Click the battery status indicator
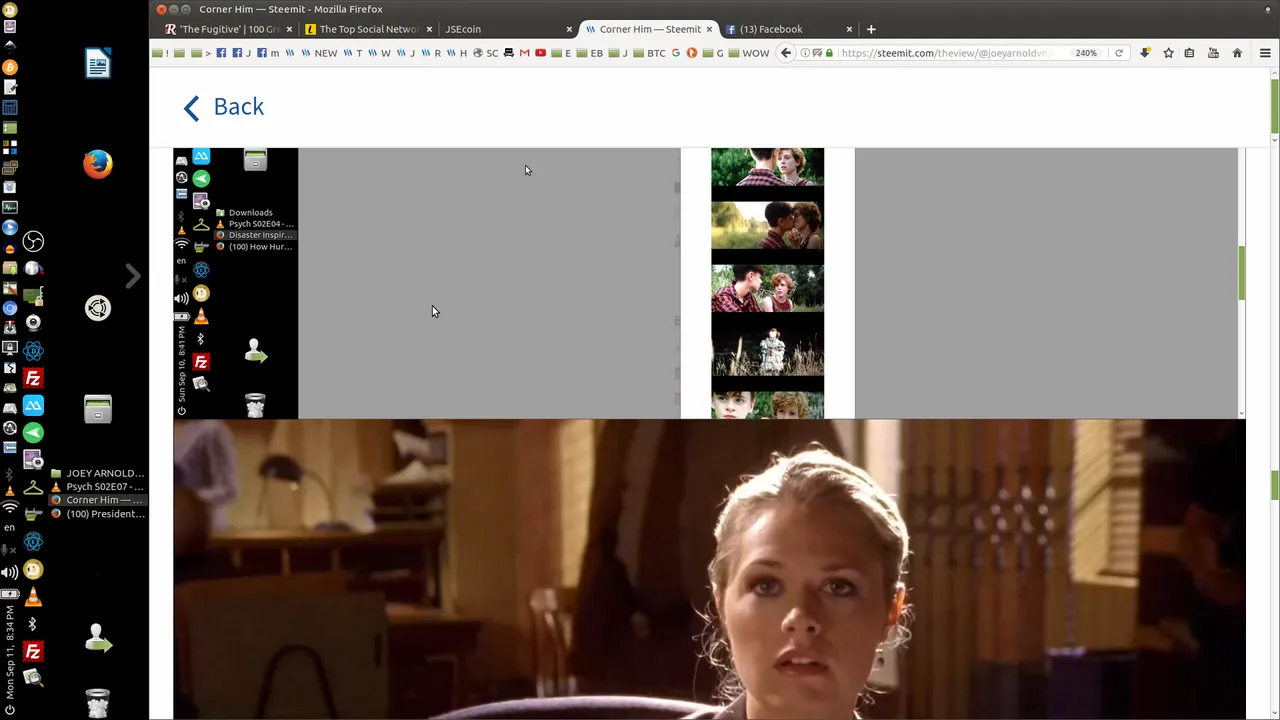 click(10, 594)
